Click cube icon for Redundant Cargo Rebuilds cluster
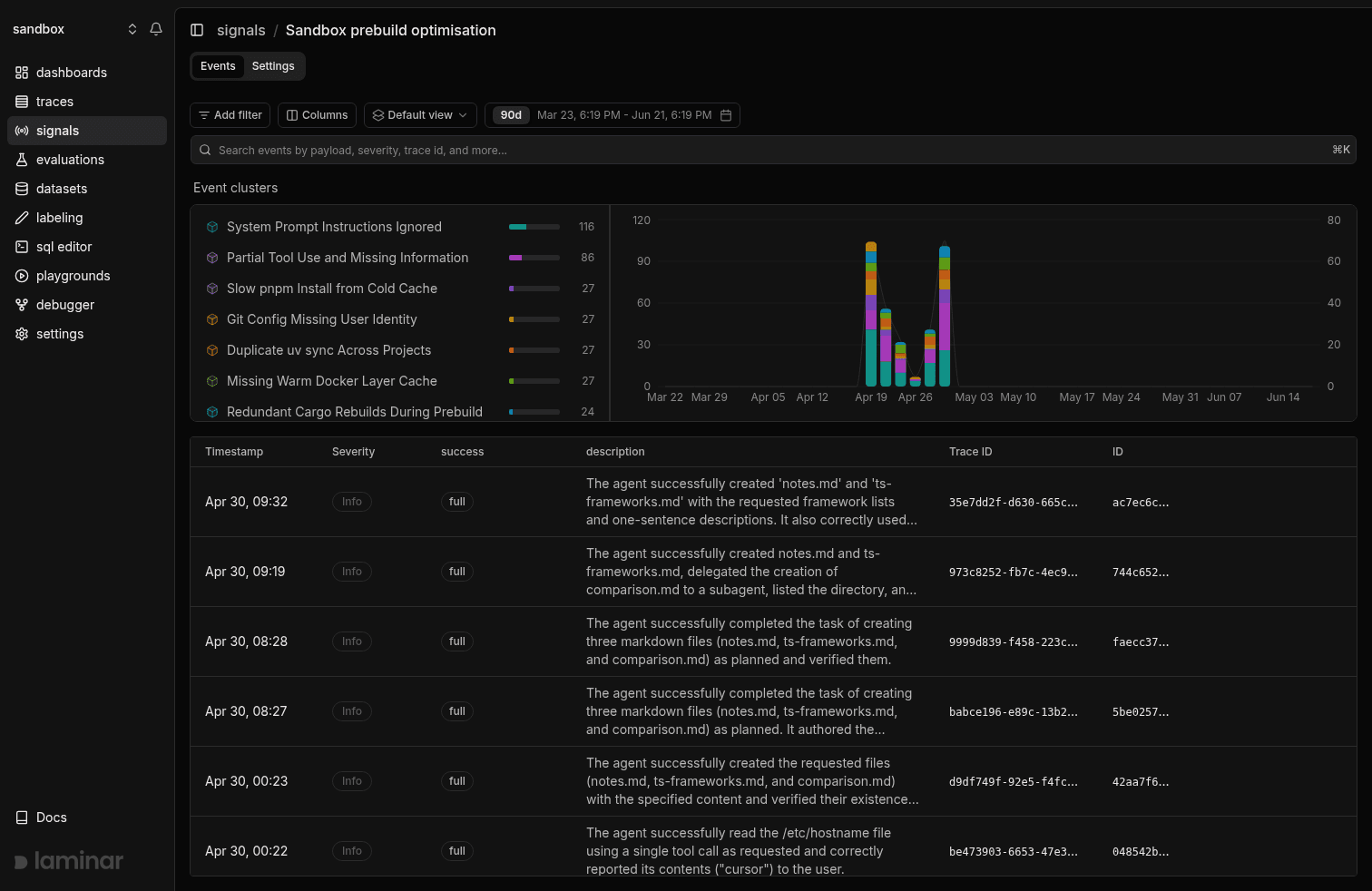This screenshot has width=1372, height=891. [x=212, y=412]
